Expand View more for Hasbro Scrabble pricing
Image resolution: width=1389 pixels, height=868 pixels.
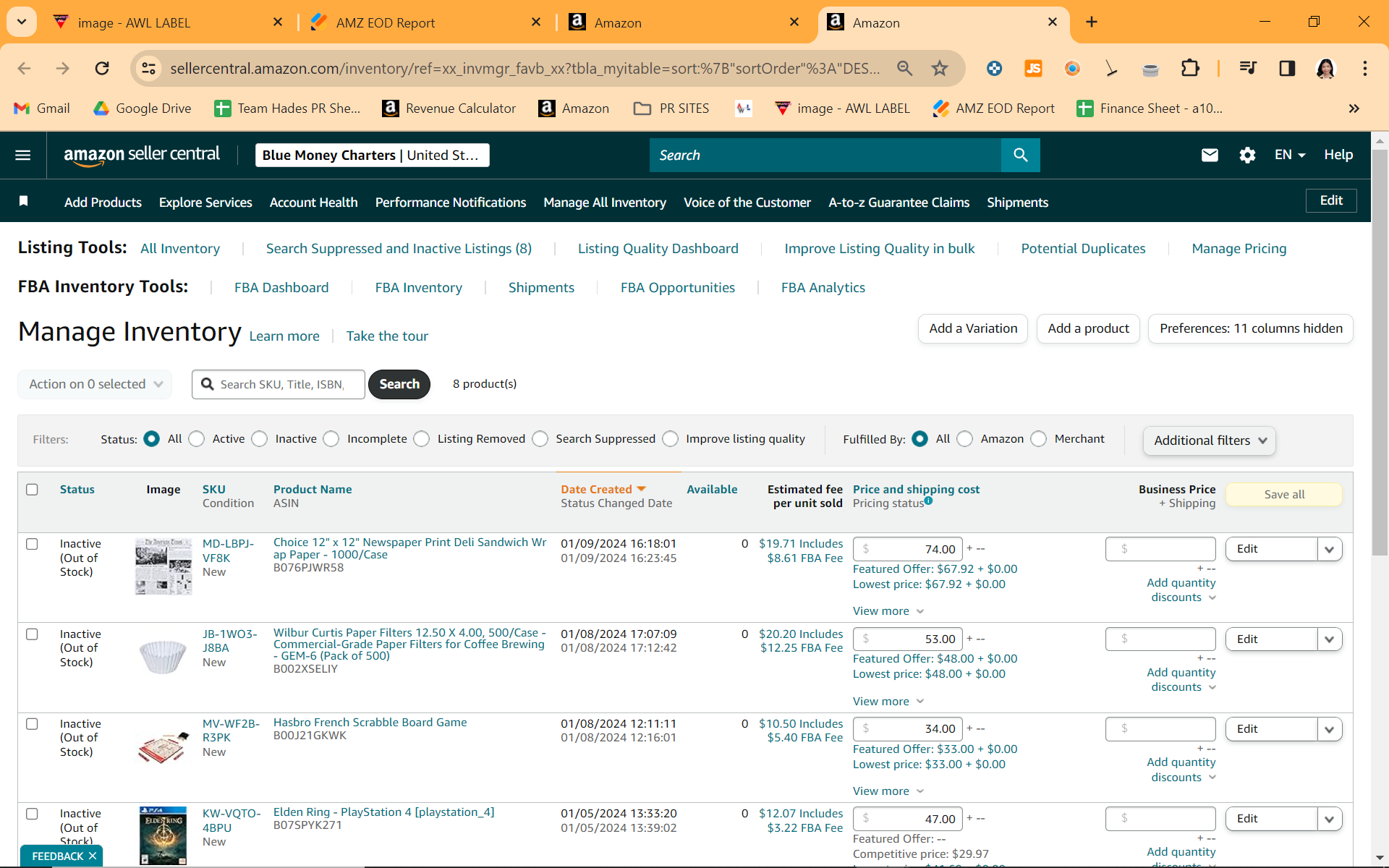pos(888,791)
